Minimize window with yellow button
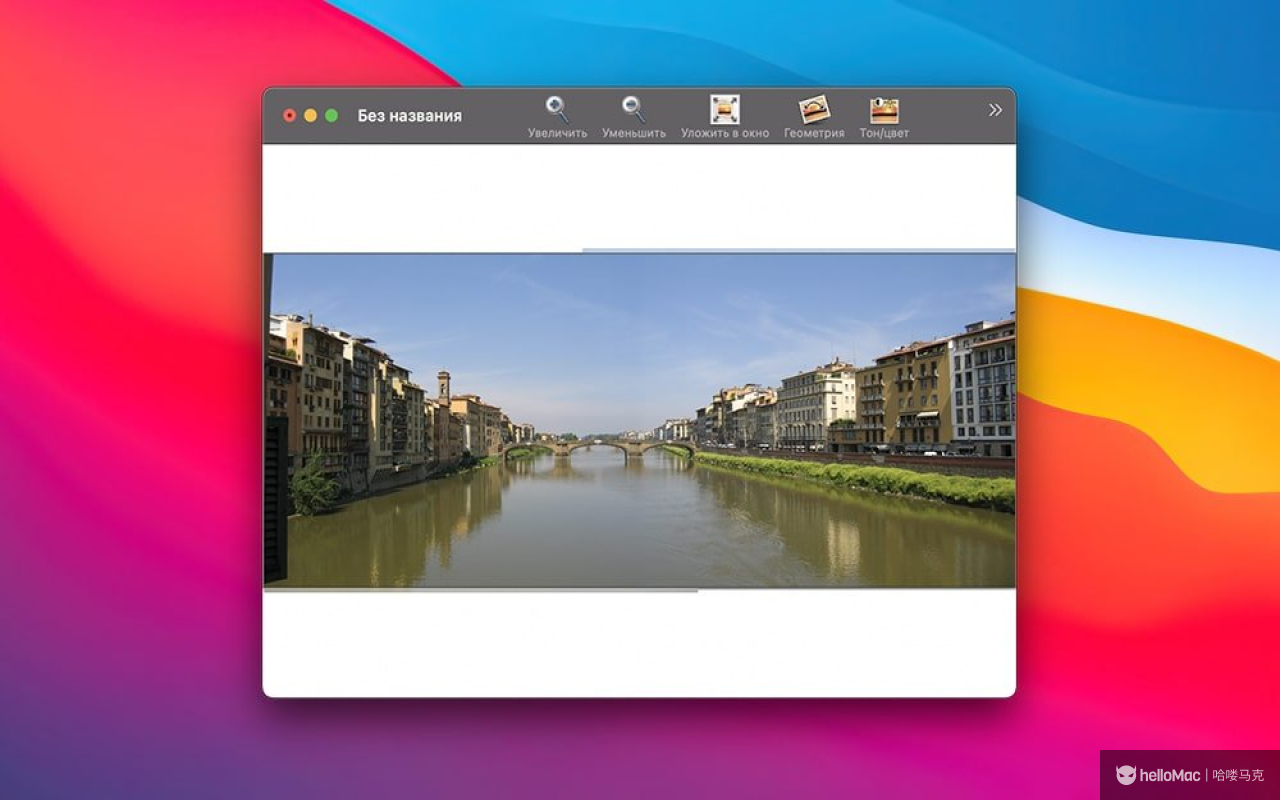The image size is (1280, 800). click(x=311, y=116)
